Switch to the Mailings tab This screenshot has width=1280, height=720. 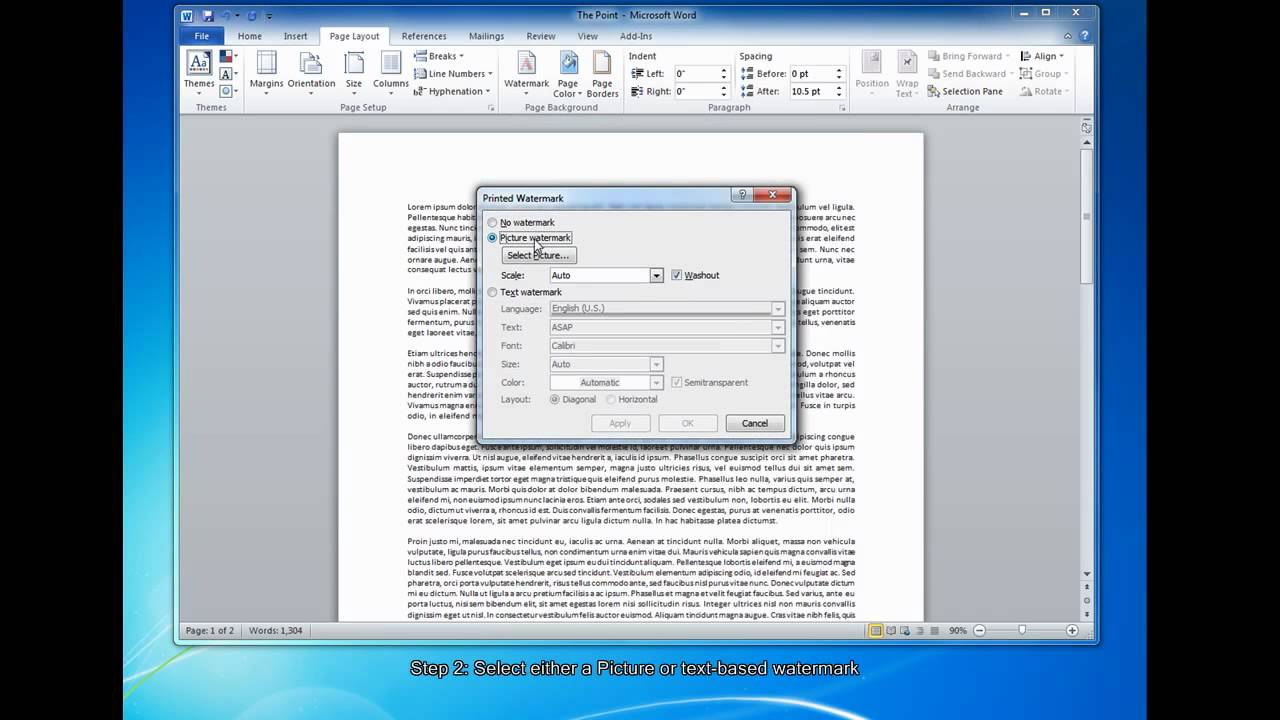tap(486, 36)
